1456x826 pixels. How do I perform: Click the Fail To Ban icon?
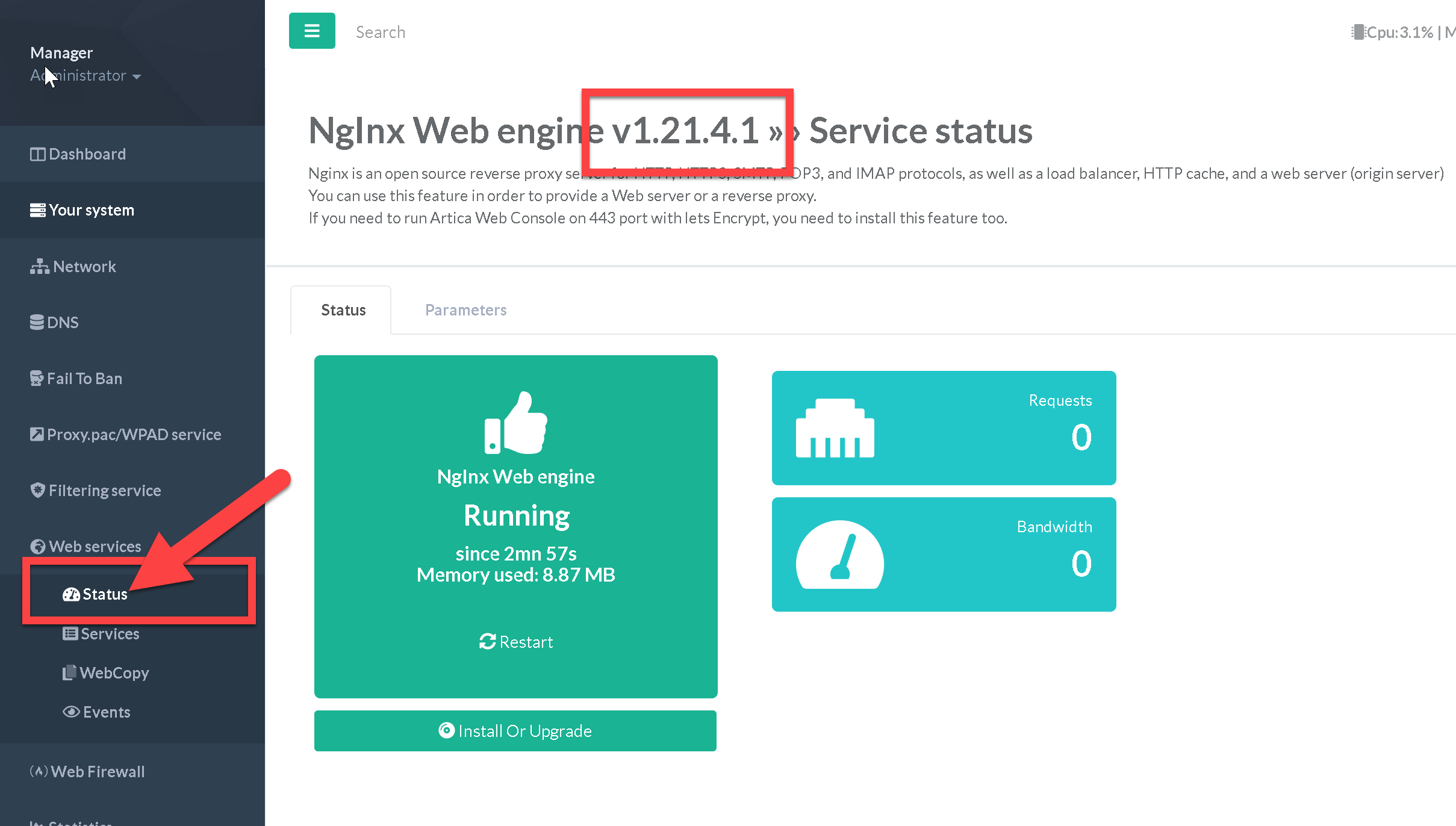coord(37,379)
